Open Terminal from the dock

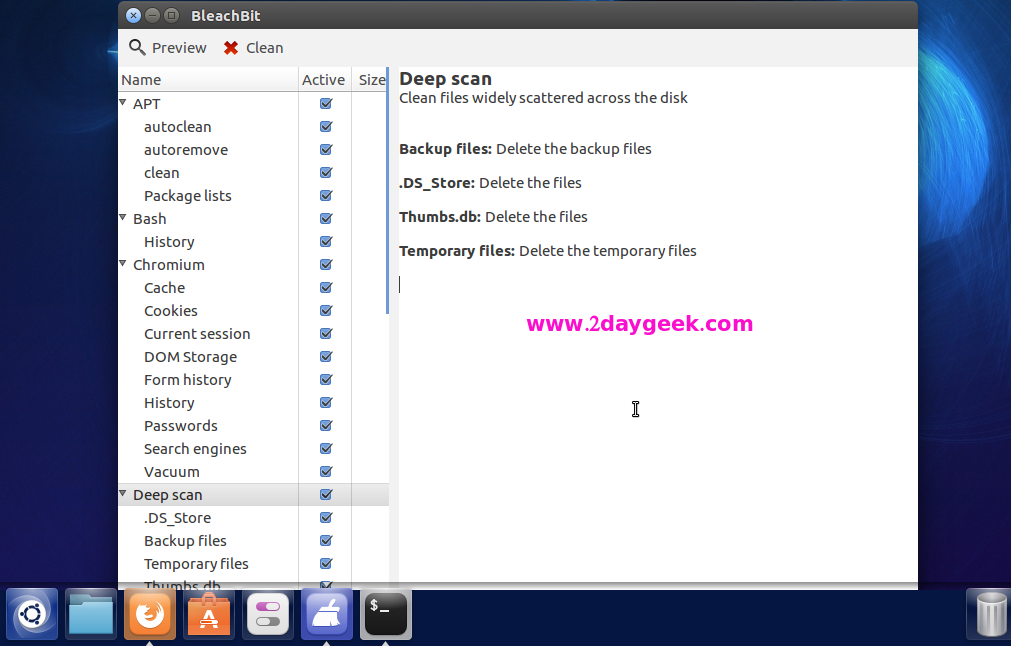386,614
